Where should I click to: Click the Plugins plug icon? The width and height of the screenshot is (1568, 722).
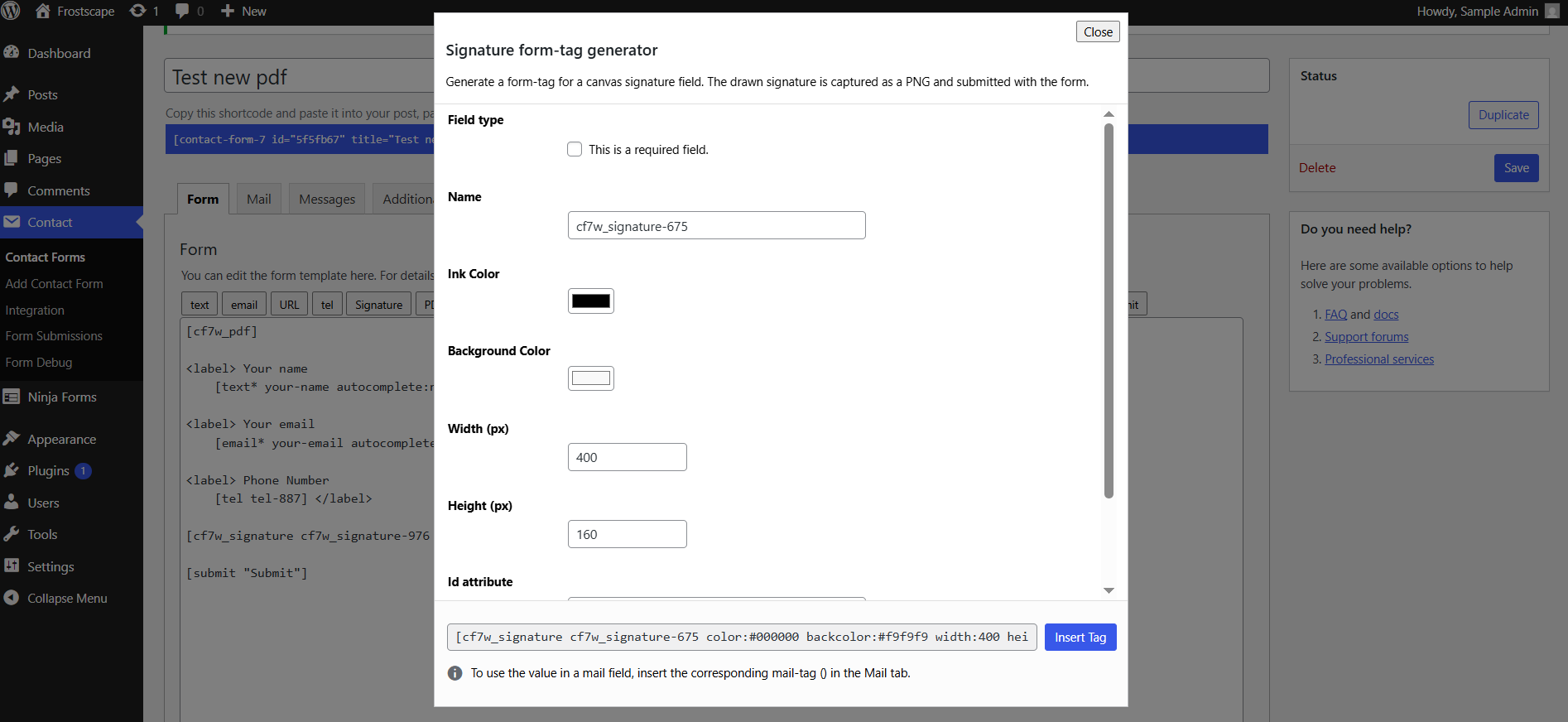(12, 470)
